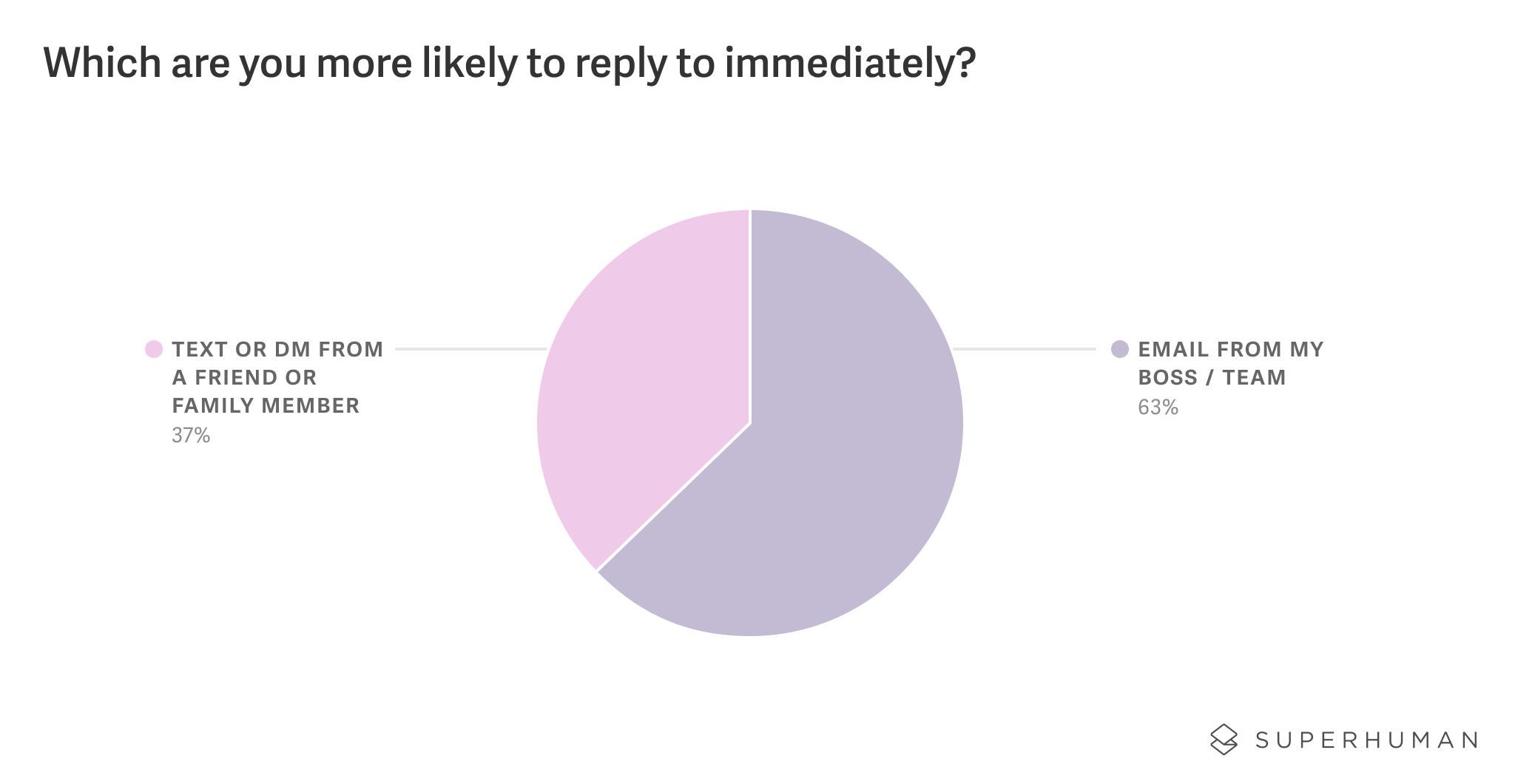The image size is (1515, 784).
Task: Click the "TEXT OR DM FROM" label line
Action: point(277,349)
